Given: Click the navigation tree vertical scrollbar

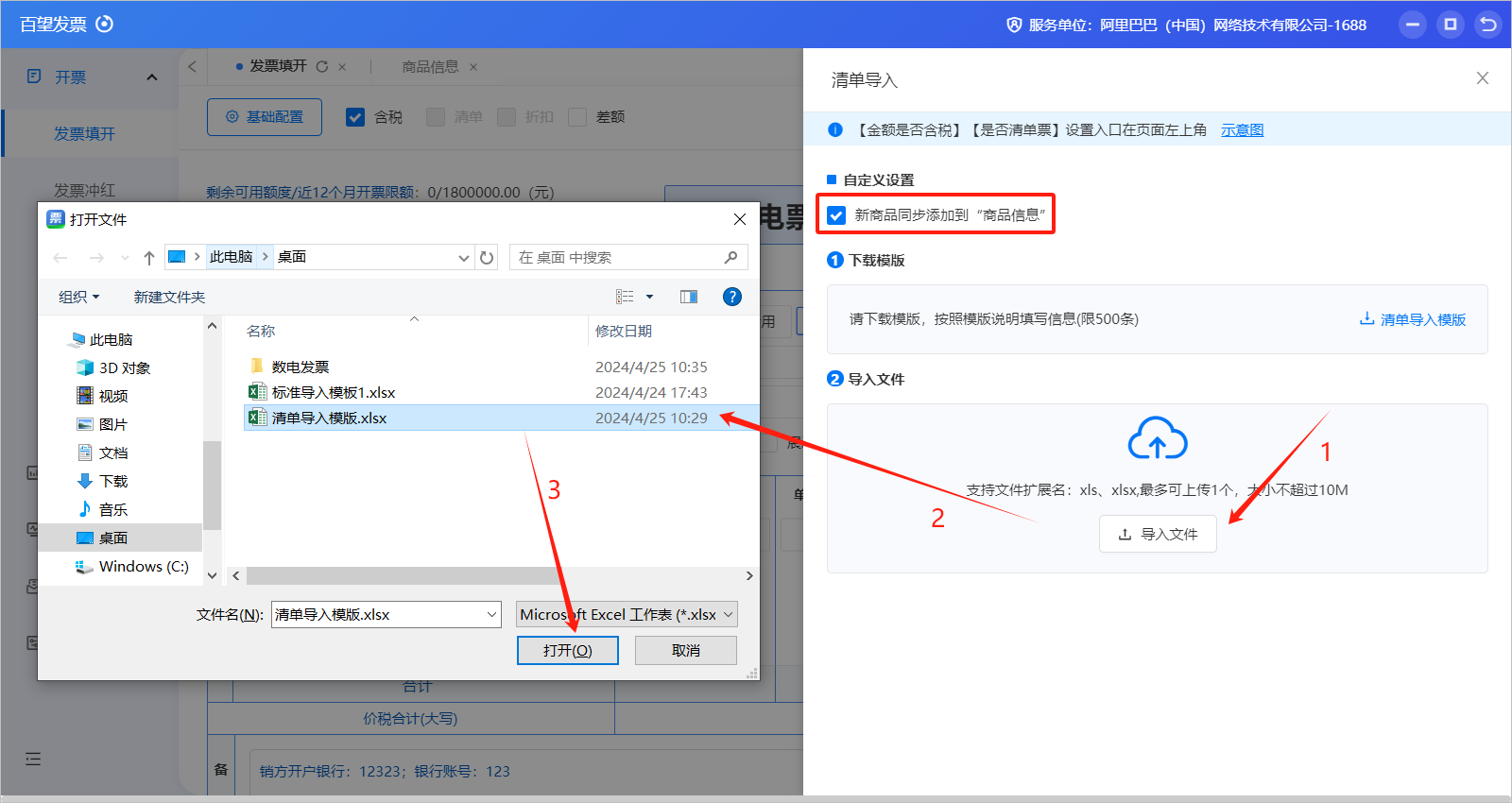Looking at the screenshot, I should click(212, 485).
